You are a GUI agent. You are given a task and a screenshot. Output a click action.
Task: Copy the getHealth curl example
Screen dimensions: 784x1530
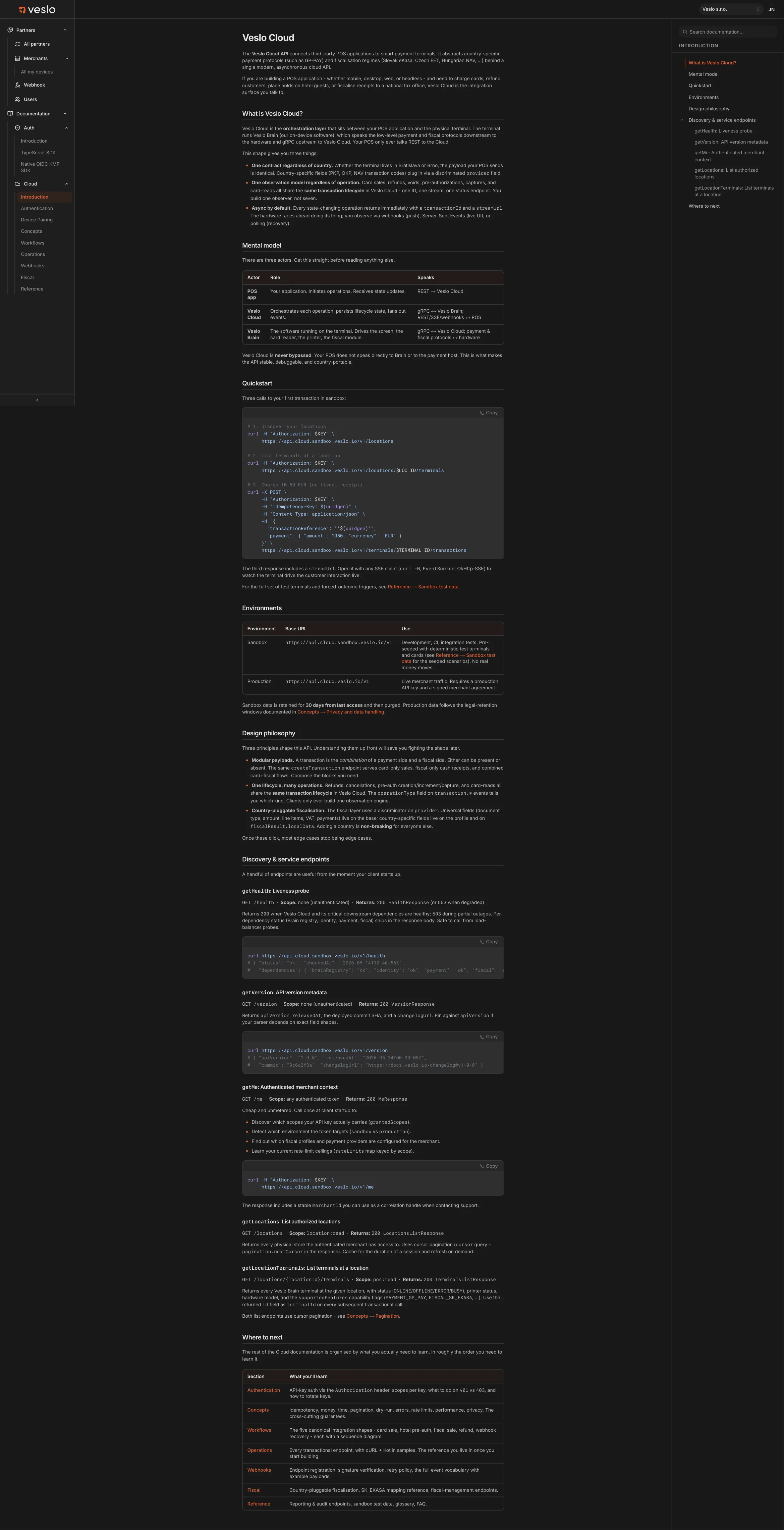[x=489, y=941]
